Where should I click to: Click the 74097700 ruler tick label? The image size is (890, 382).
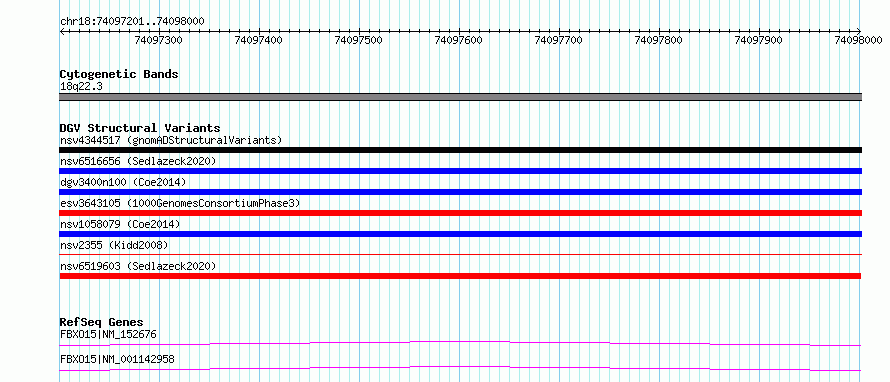pos(559,40)
